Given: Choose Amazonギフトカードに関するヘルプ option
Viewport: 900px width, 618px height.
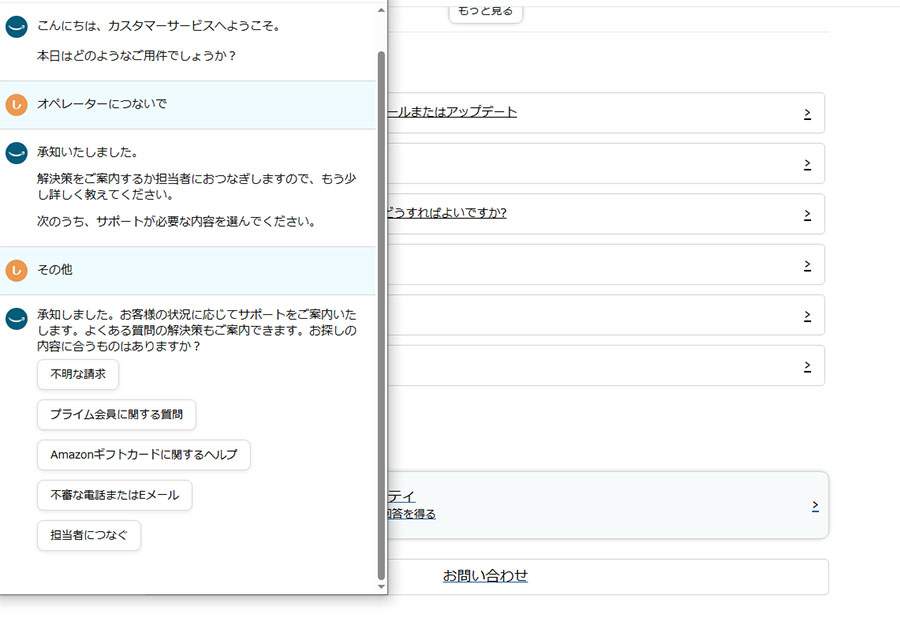Looking at the screenshot, I should [x=143, y=454].
